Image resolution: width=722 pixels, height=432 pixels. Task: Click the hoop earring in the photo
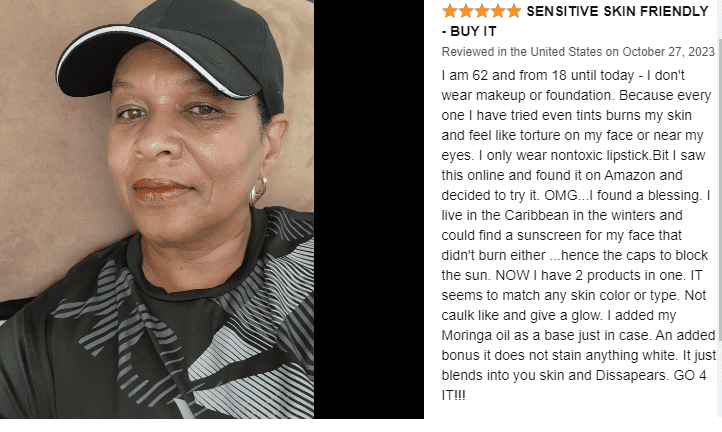click(x=258, y=191)
